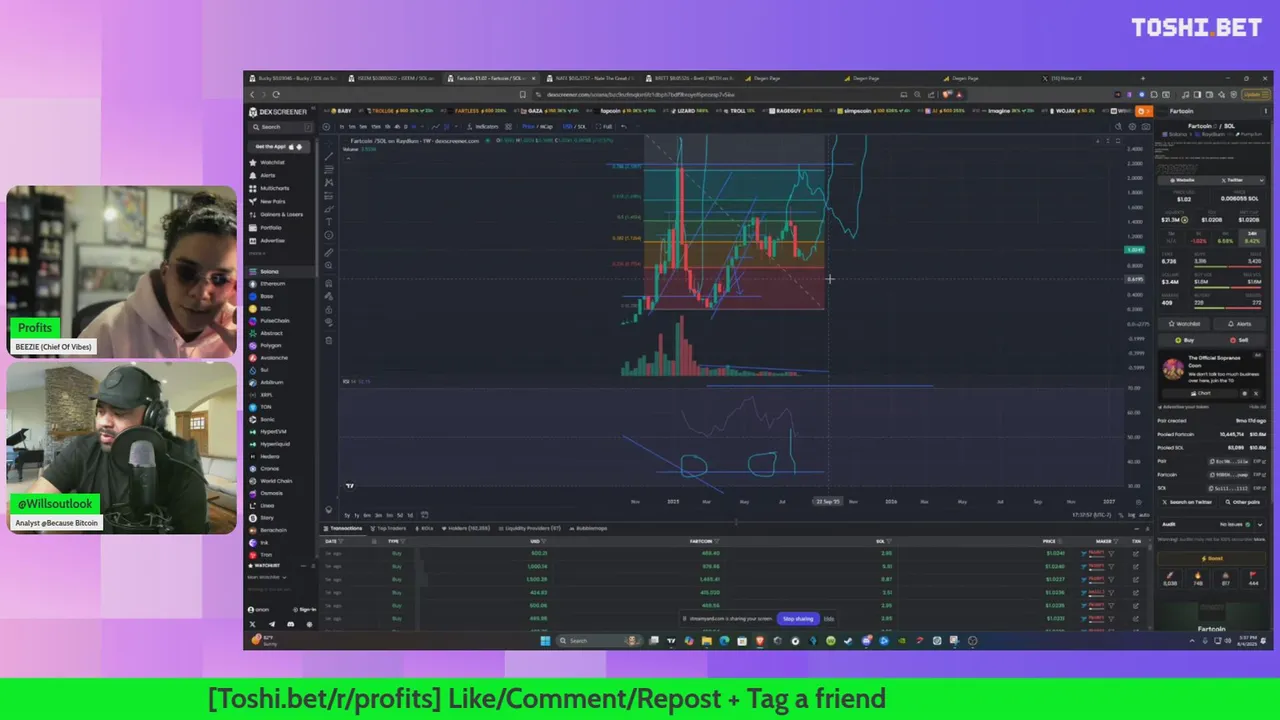Click the Search on Twitter button
1280x720 pixels.
1187,502
